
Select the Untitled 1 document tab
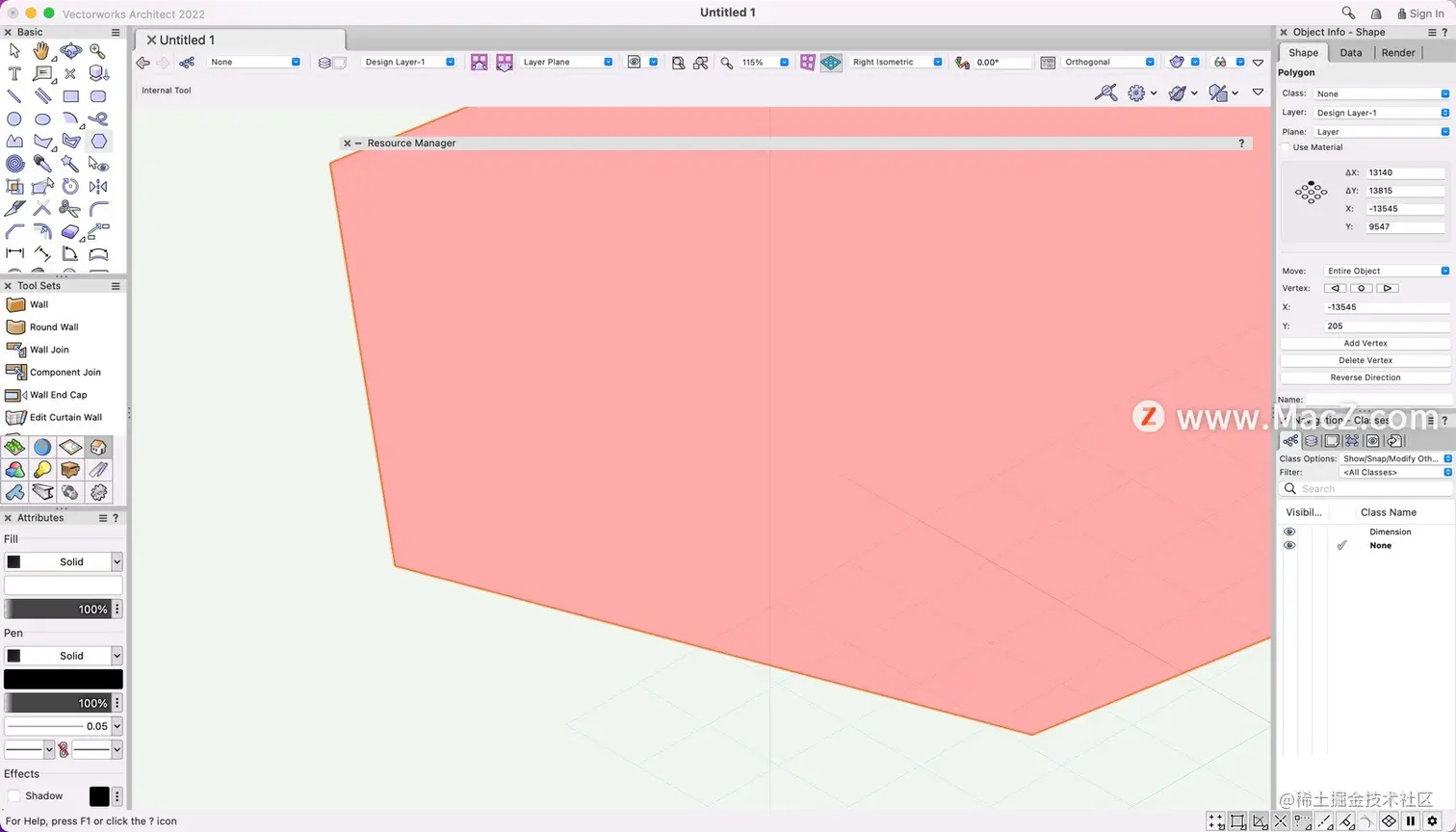coord(239,39)
